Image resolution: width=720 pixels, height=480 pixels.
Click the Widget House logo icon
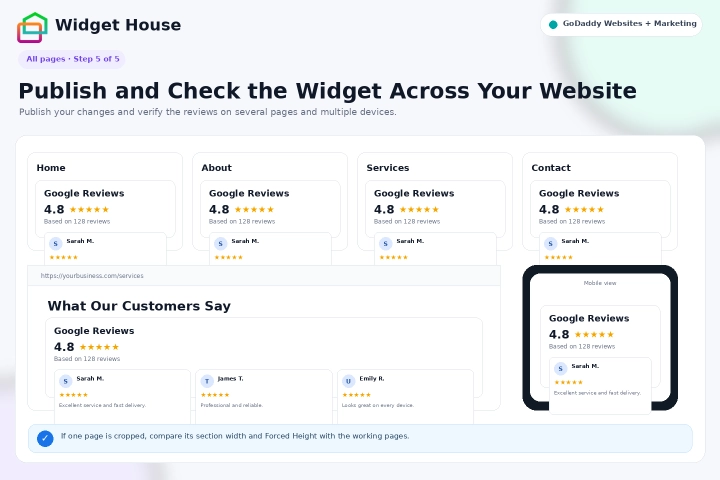33,27
